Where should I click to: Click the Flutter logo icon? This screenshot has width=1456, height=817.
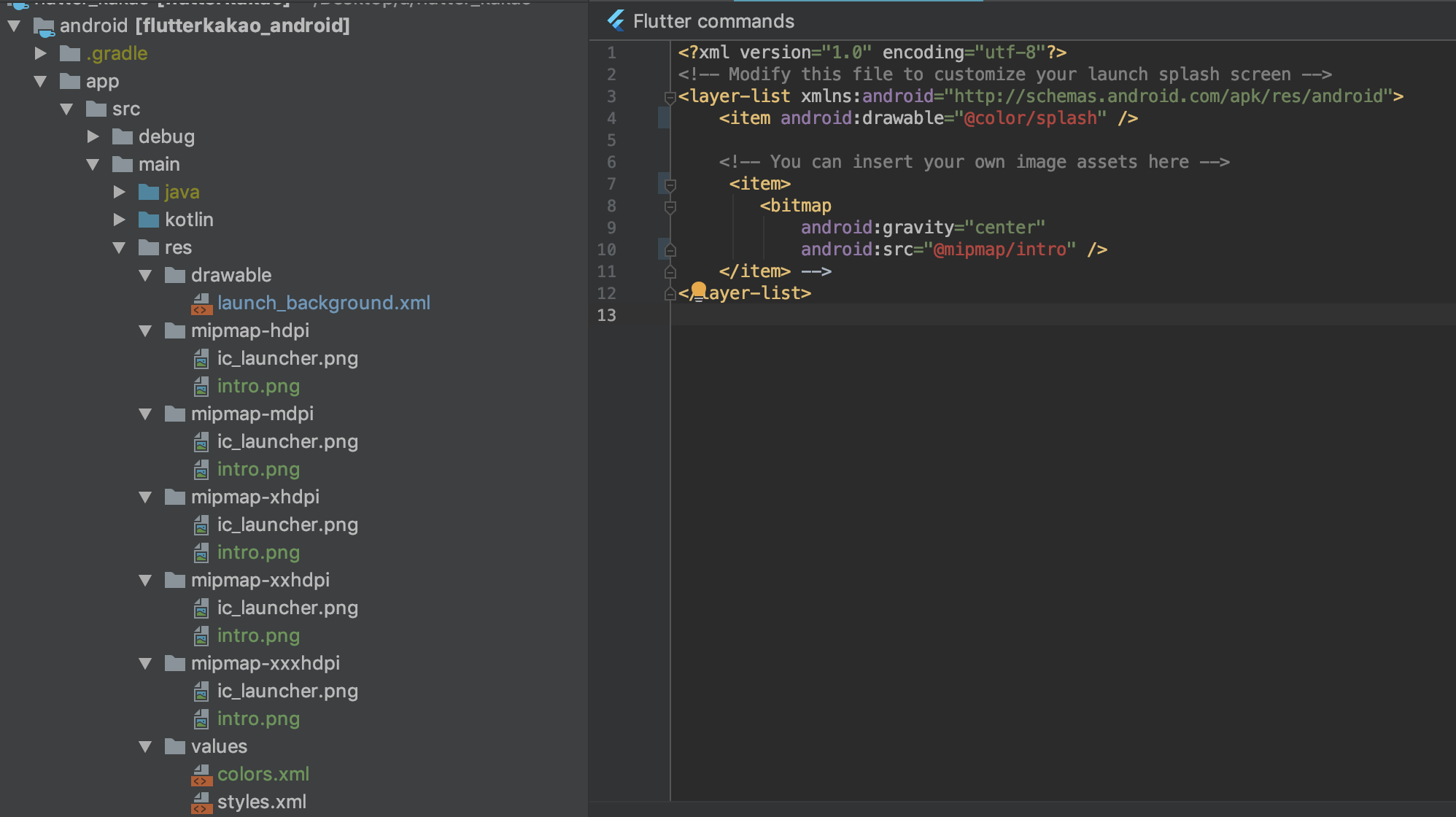tap(616, 21)
